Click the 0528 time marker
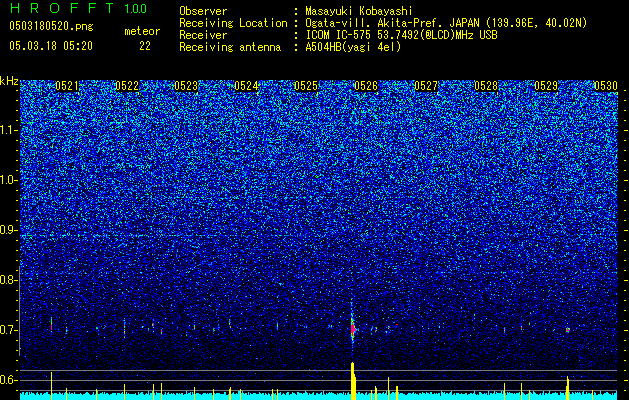 pos(486,86)
